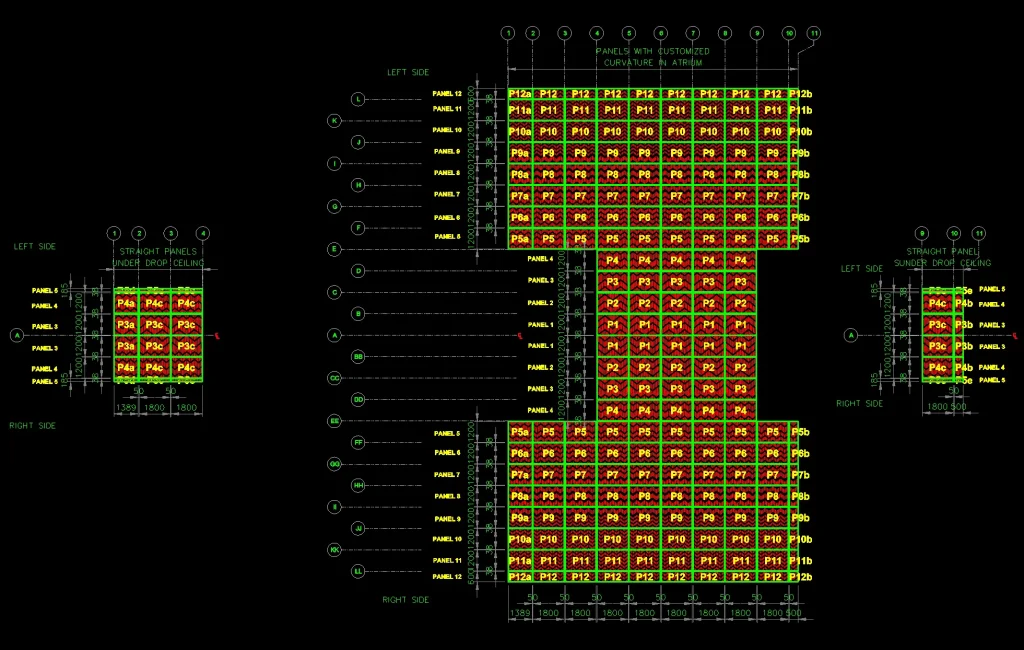Click upper P4b panel in right detail
Screen dimensions: 1024x650
pyautogui.click(x=963, y=303)
